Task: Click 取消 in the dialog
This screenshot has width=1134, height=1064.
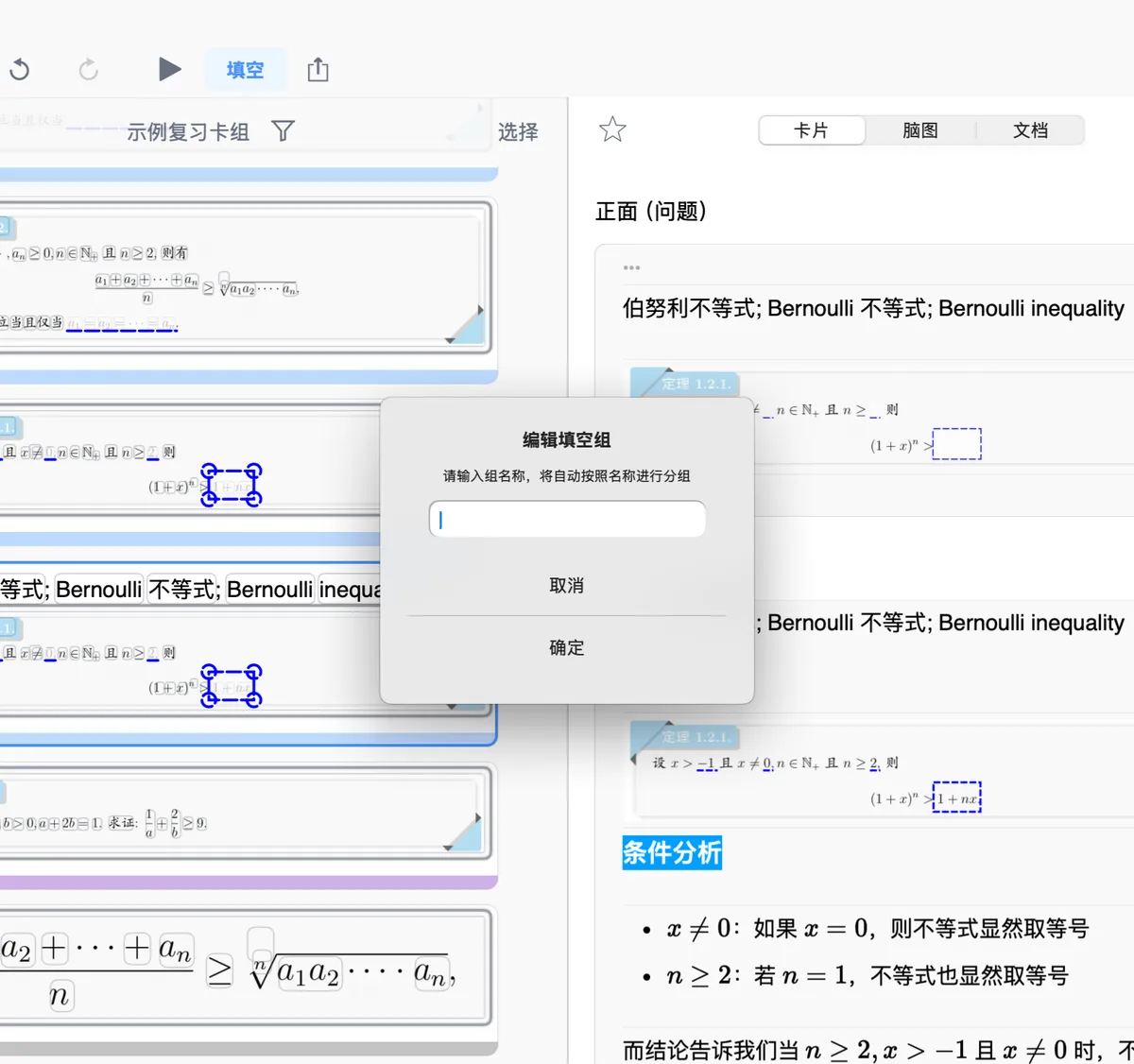Action: pos(567,586)
